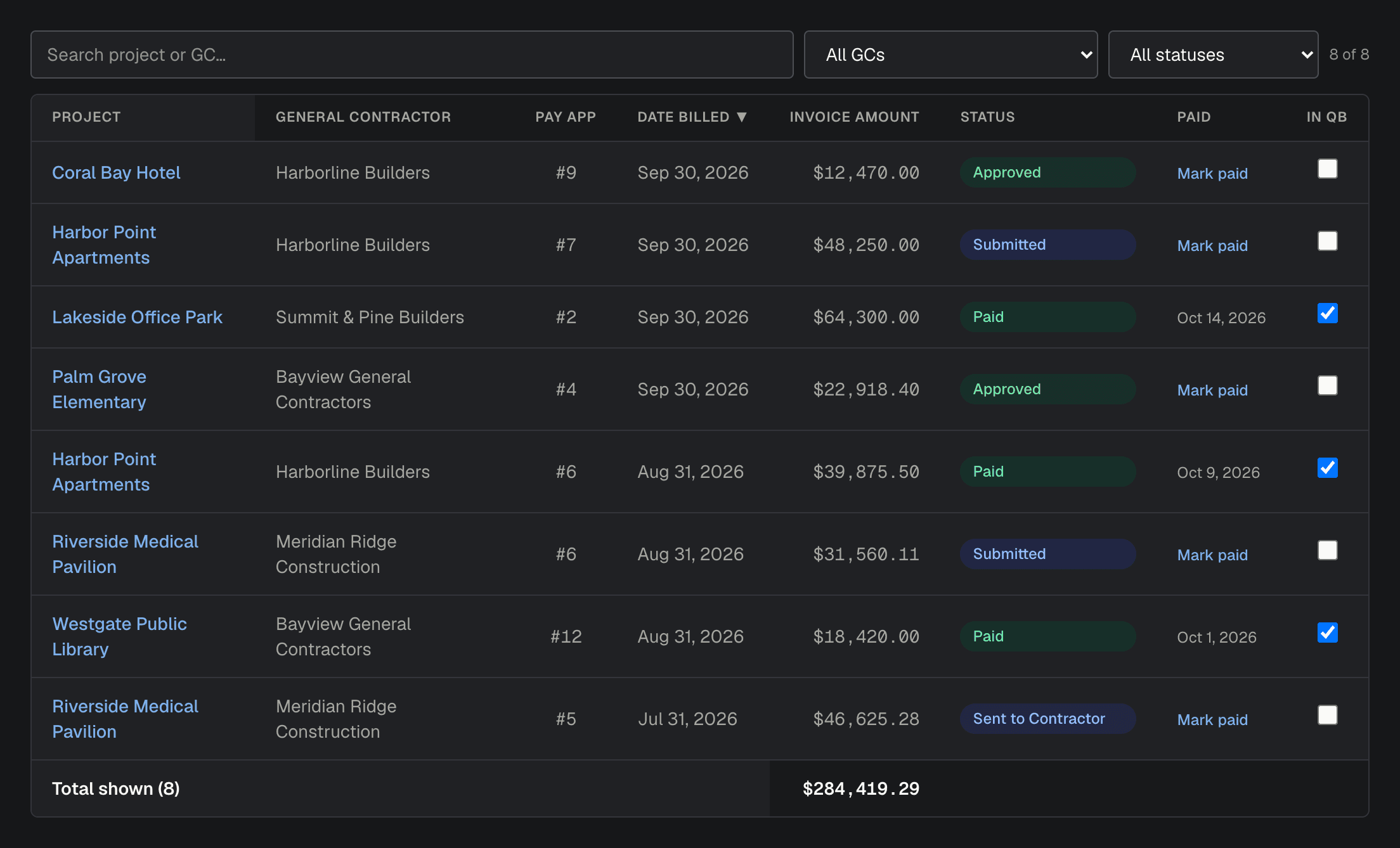Viewport: 1400px width, 848px height.
Task: Open the Westgate Public Library project link
Action: [119, 636]
